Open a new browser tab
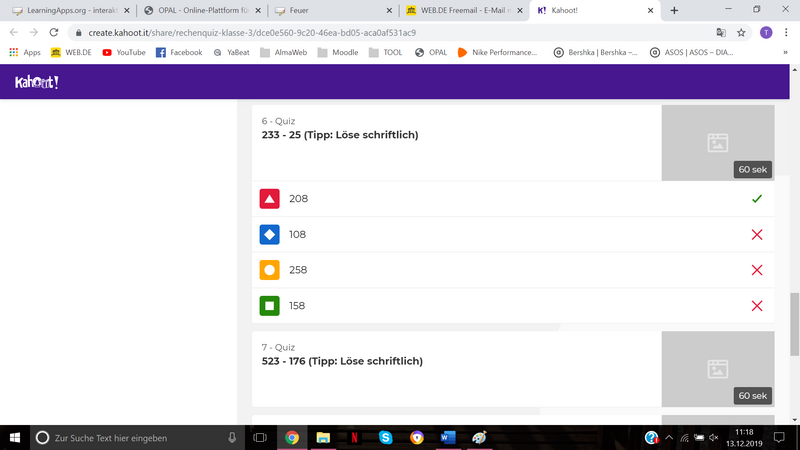The width and height of the screenshot is (800, 450). pos(674,10)
